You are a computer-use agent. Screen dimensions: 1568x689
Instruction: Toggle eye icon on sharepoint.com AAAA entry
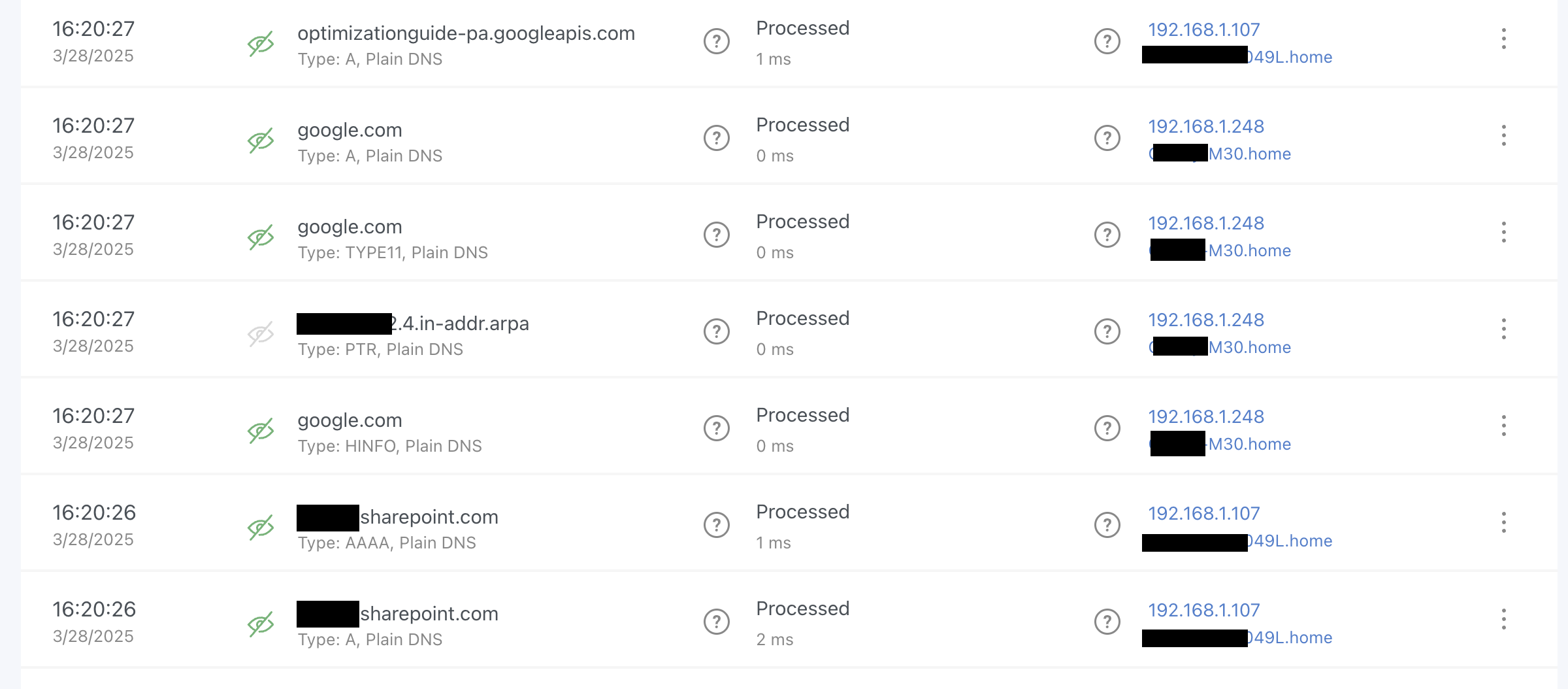260,528
